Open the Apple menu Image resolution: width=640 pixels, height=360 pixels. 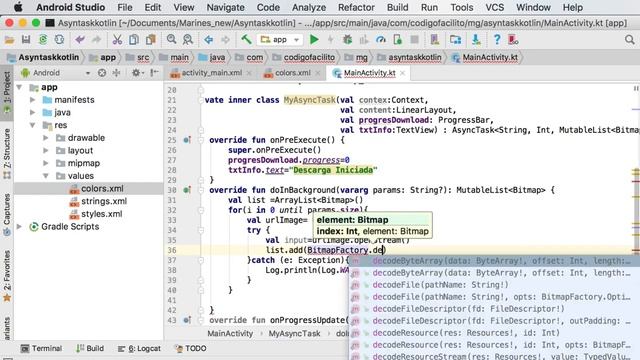pos(18,7)
